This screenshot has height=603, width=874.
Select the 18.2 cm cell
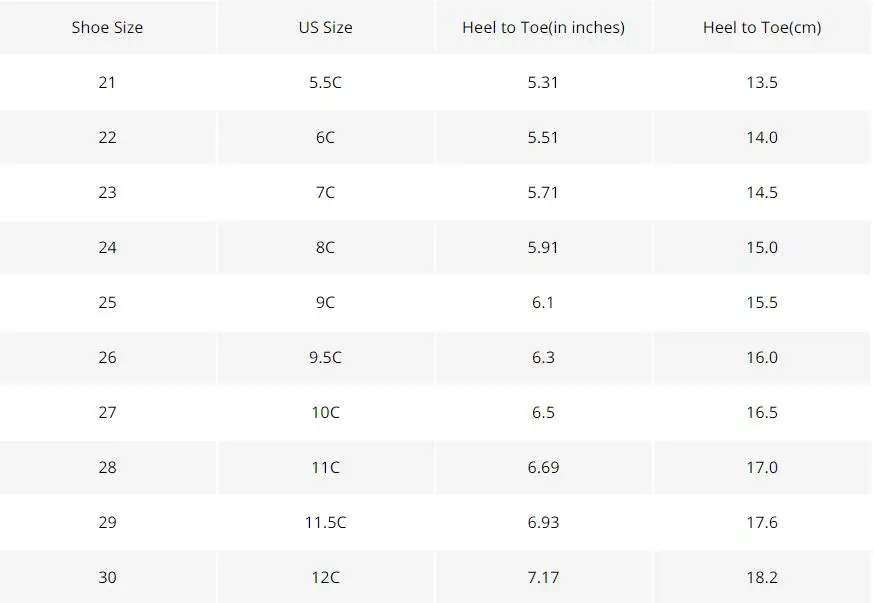[762, 577]
